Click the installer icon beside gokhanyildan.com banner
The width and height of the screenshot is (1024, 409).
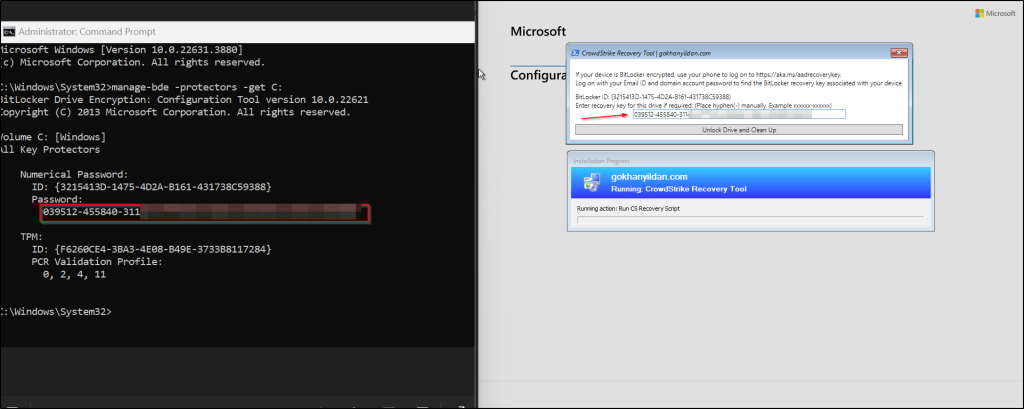[592, 182]
